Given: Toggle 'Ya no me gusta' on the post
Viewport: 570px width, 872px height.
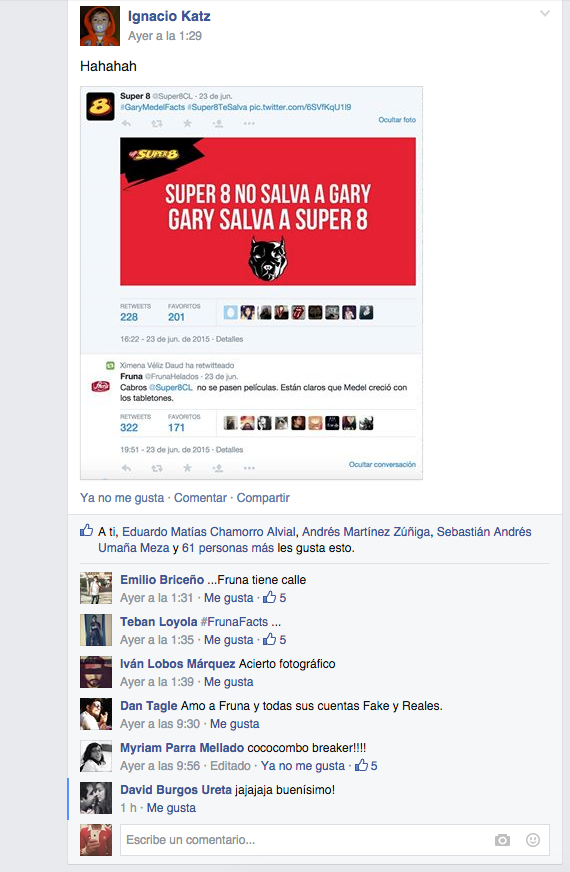Looking at the screenshot, I should [122, 498].
